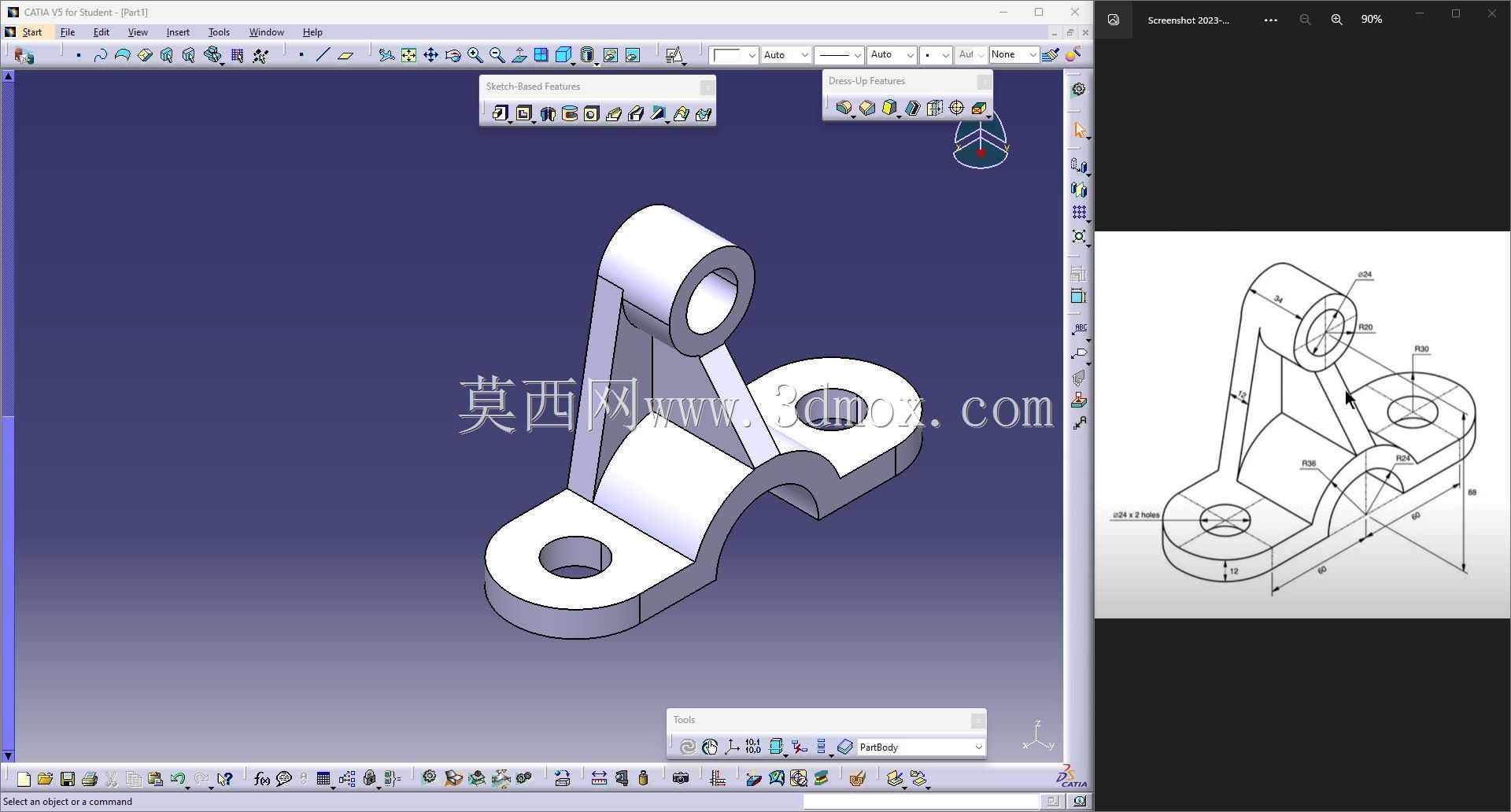Image resolution: width=1511 pixels, height=812 pixels.
Task: Click the Zoom Out magnifier icon
Action: (x=497, y=54)
